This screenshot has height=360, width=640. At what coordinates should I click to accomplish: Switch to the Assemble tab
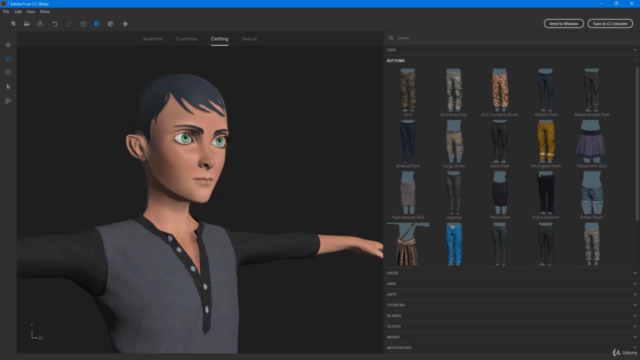(x=153, y=39)
